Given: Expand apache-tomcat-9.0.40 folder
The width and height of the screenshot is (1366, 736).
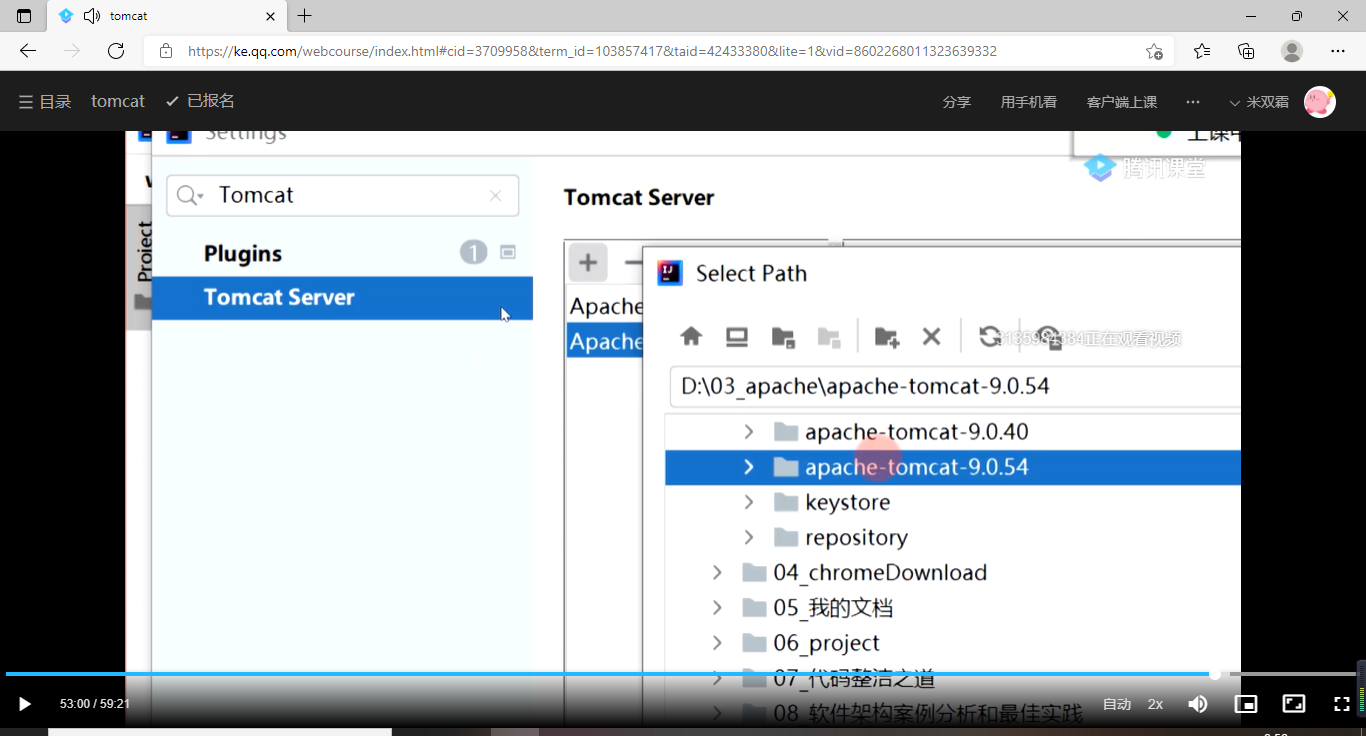Looking at the screenshot, I should pos(749,432).
